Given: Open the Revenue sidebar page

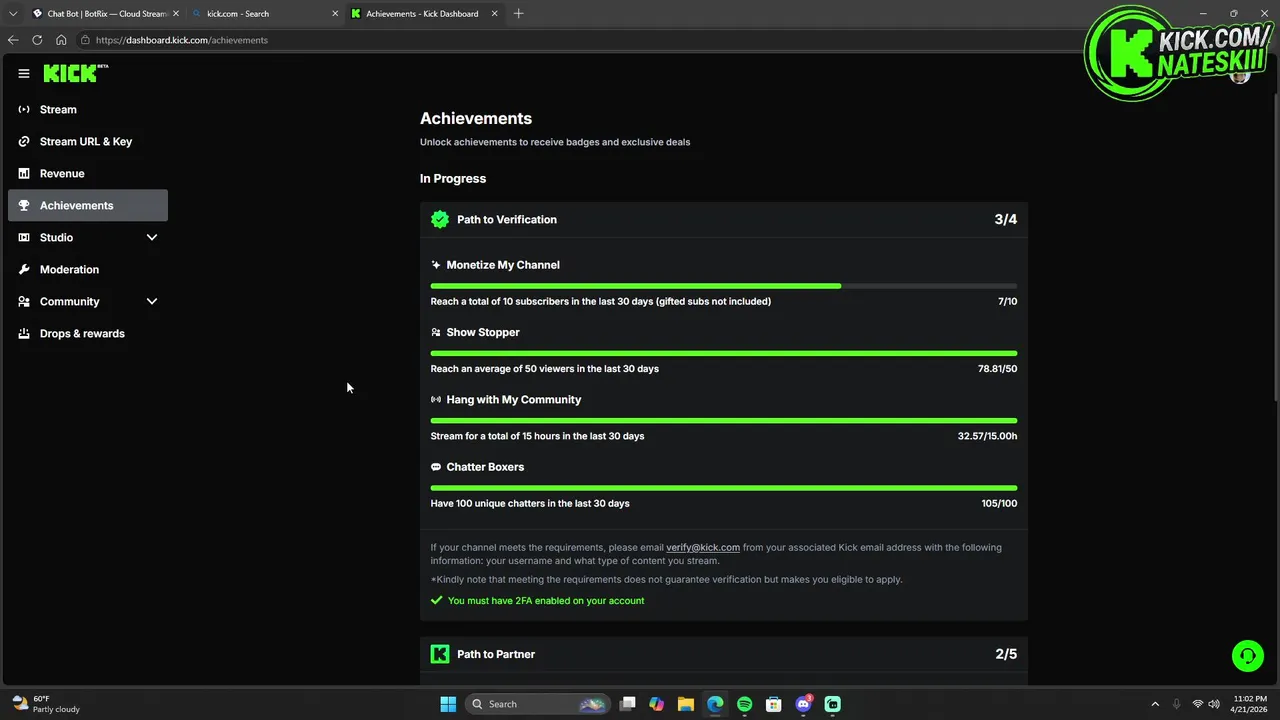Looking at the screenshot, I should tap(62, 173).
